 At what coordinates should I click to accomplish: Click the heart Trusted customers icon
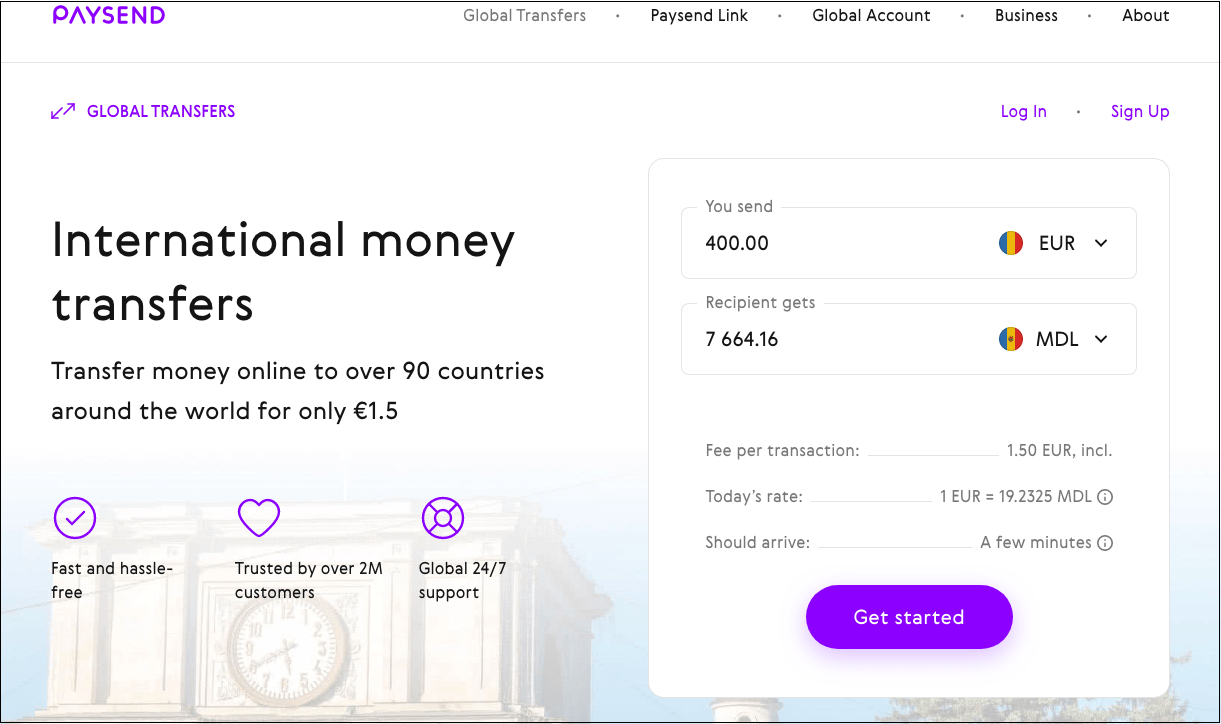(259, 518)
